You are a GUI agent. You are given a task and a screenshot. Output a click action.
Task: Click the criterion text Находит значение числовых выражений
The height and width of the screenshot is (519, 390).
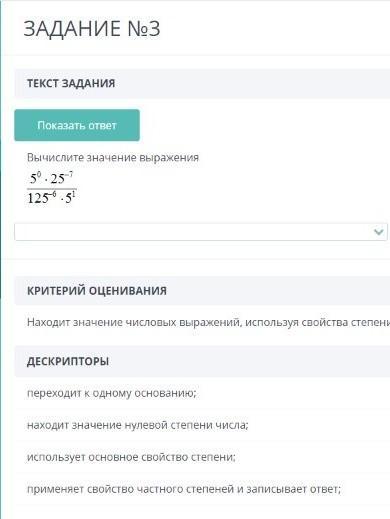(x=133, y=322)
